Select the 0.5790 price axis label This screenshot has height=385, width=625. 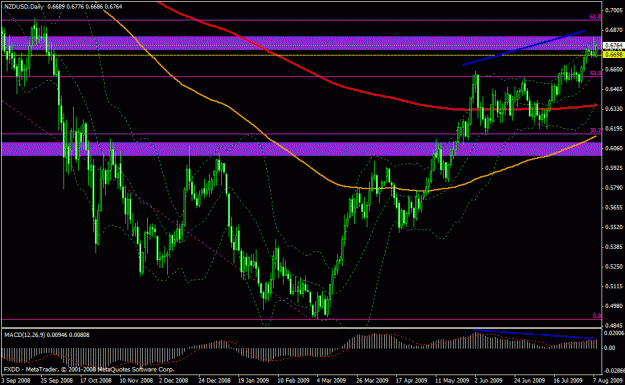[x=614, y=188]
